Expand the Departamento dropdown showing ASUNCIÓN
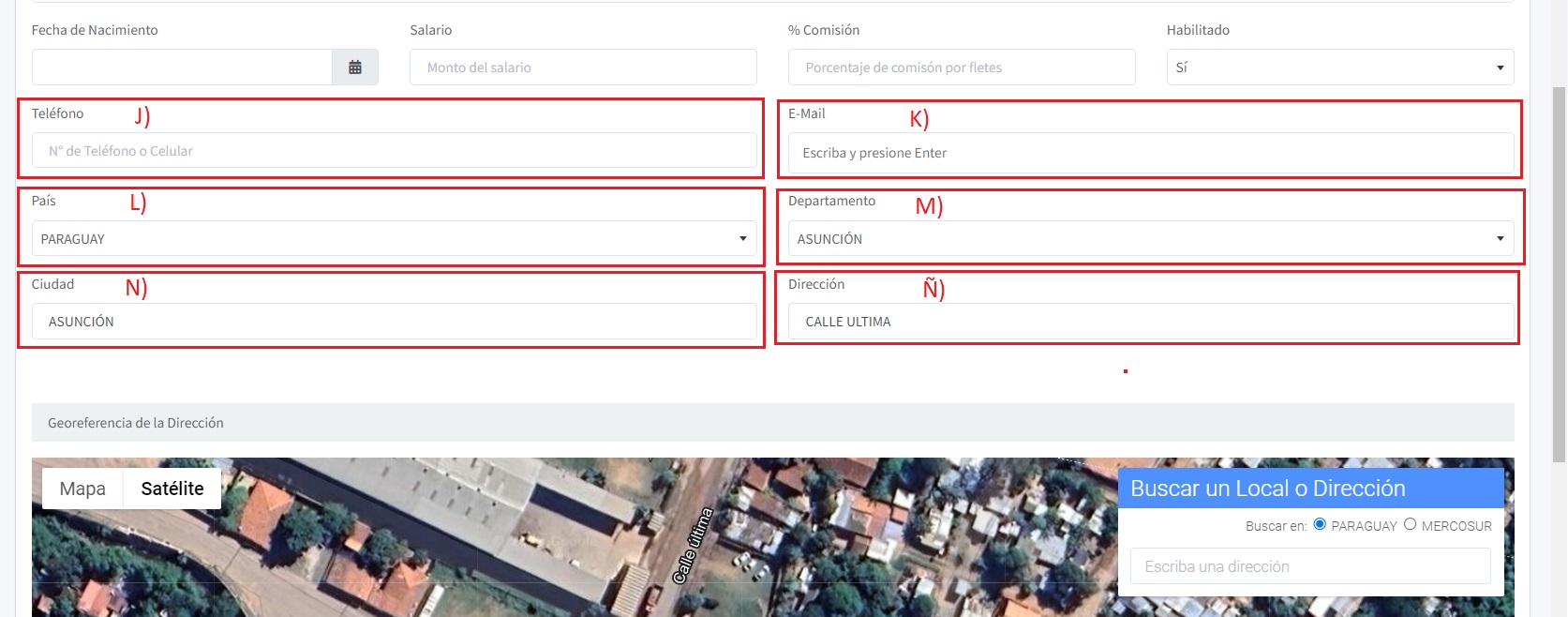Screen dimensions: 1568x617 point(1150,239)
